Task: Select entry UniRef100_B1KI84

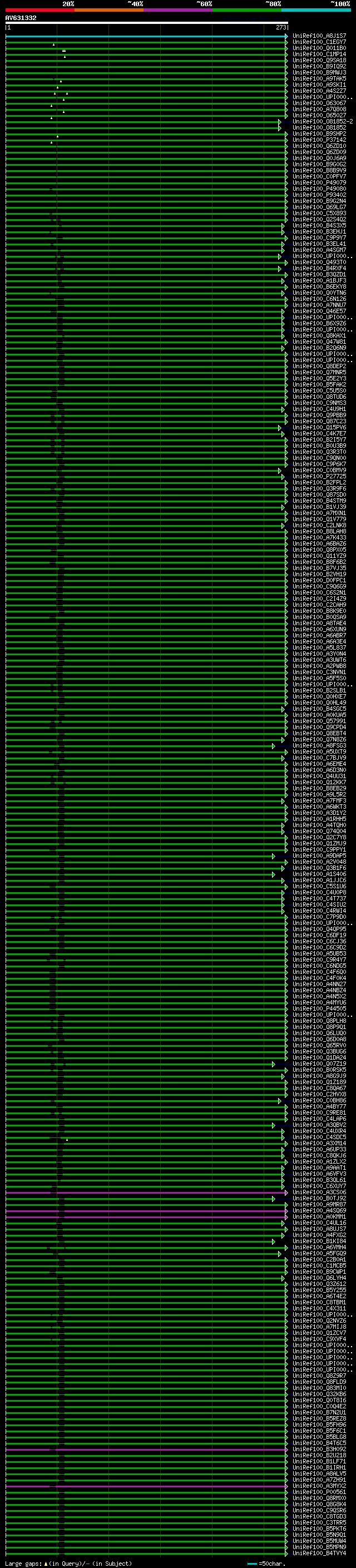Action: tap(319, 1241)
